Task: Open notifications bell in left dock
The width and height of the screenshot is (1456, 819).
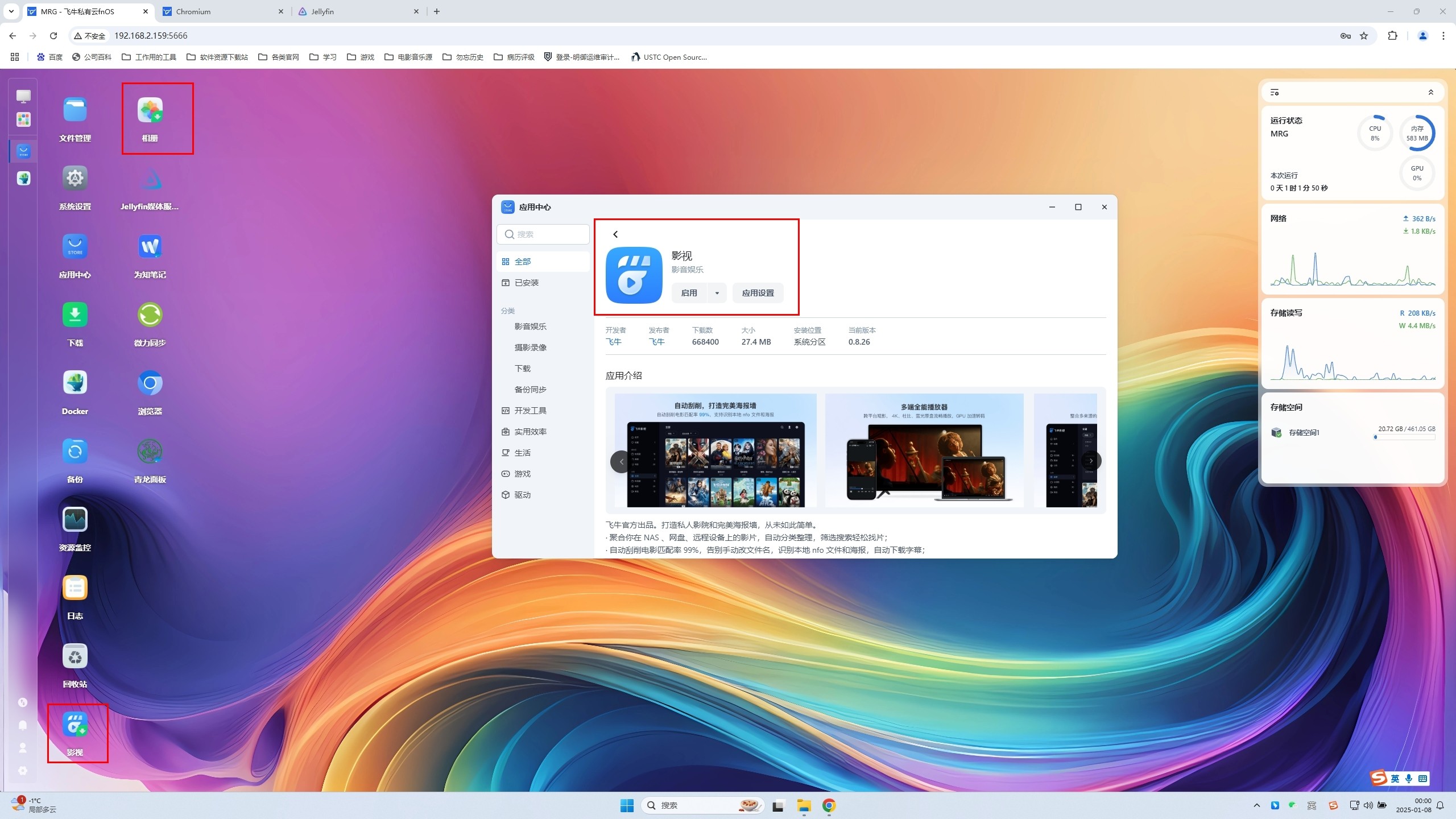Action: pos(23,725)
